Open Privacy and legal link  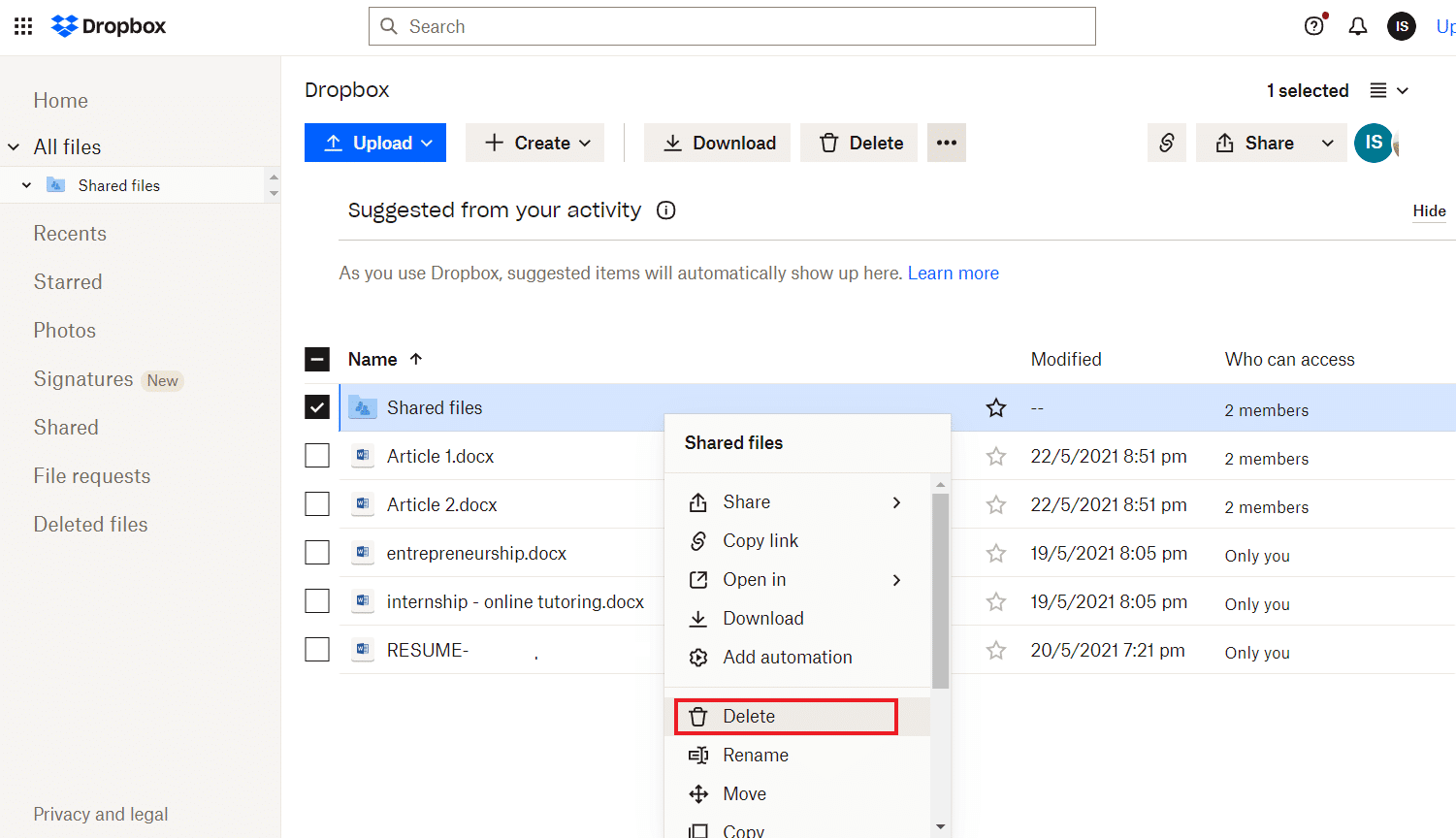(x=101, y=815)
